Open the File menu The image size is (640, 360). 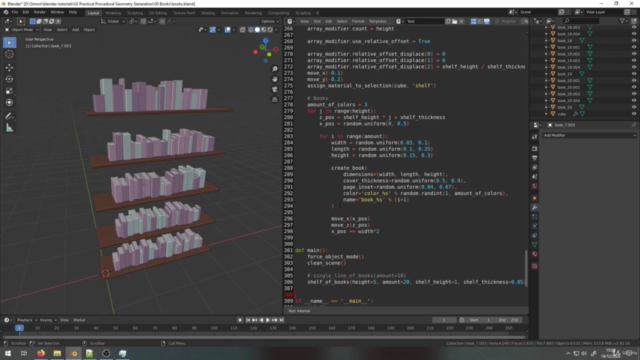click(x=15, y=12)
